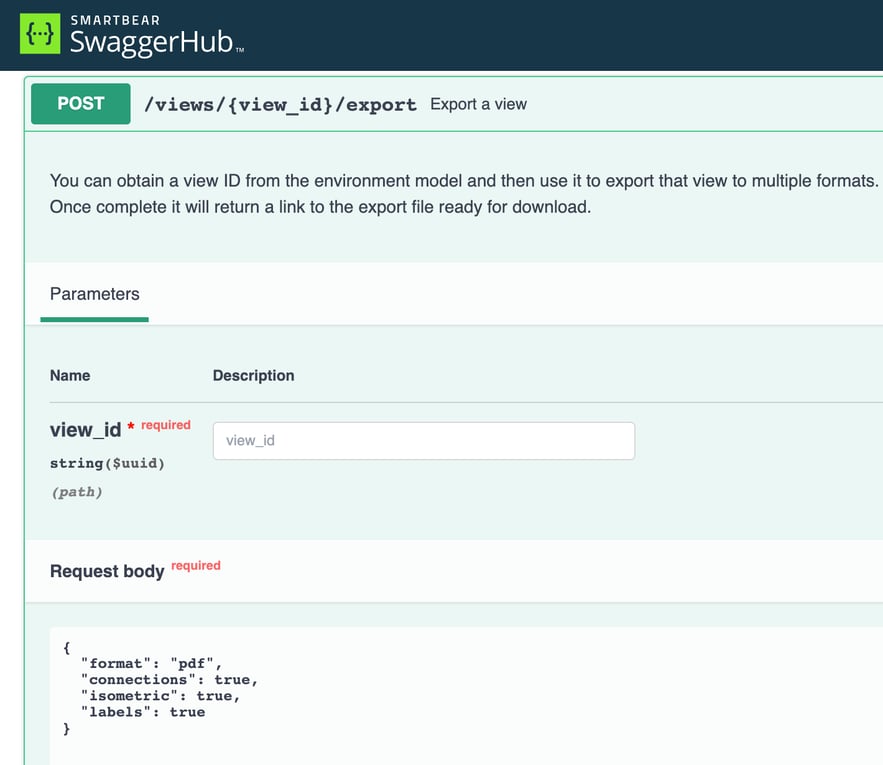Select the "pdf" format value in JSON example
This screenshot has width=883, height=765.
point(195,662)
